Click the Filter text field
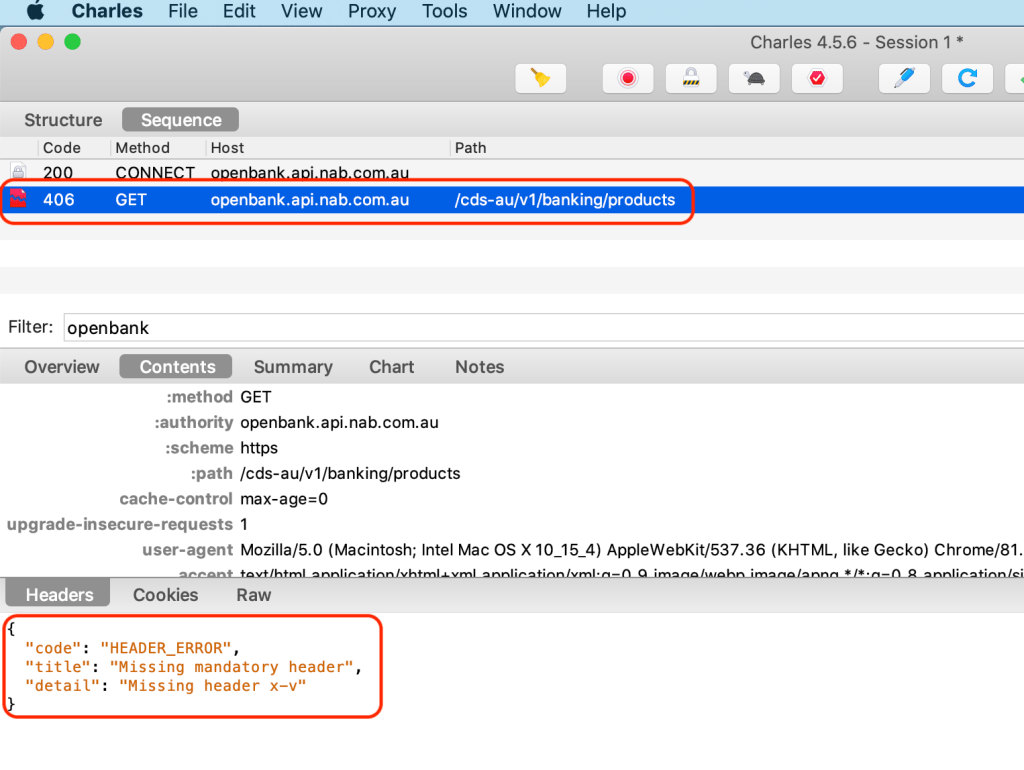The height and width of the screenshot is (770, 1024). tap(540, 328)
